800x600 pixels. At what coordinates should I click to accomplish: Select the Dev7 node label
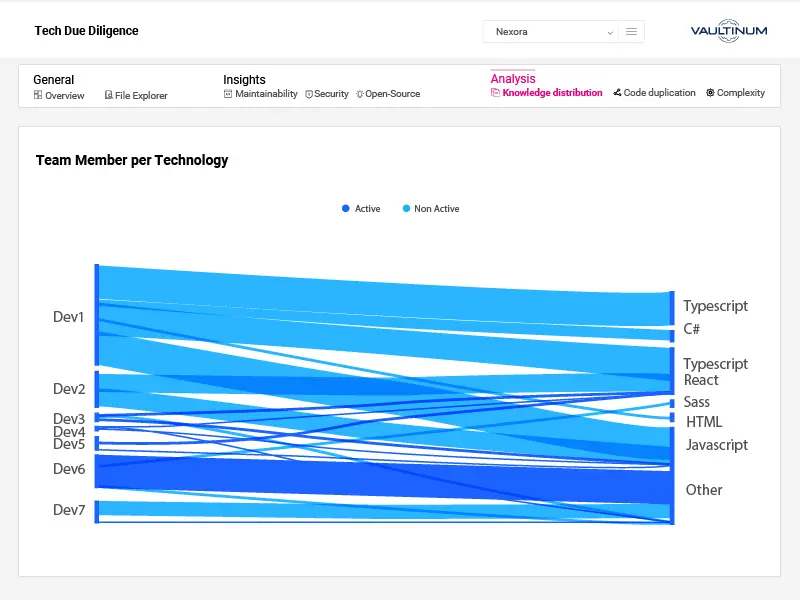point(69,510)
